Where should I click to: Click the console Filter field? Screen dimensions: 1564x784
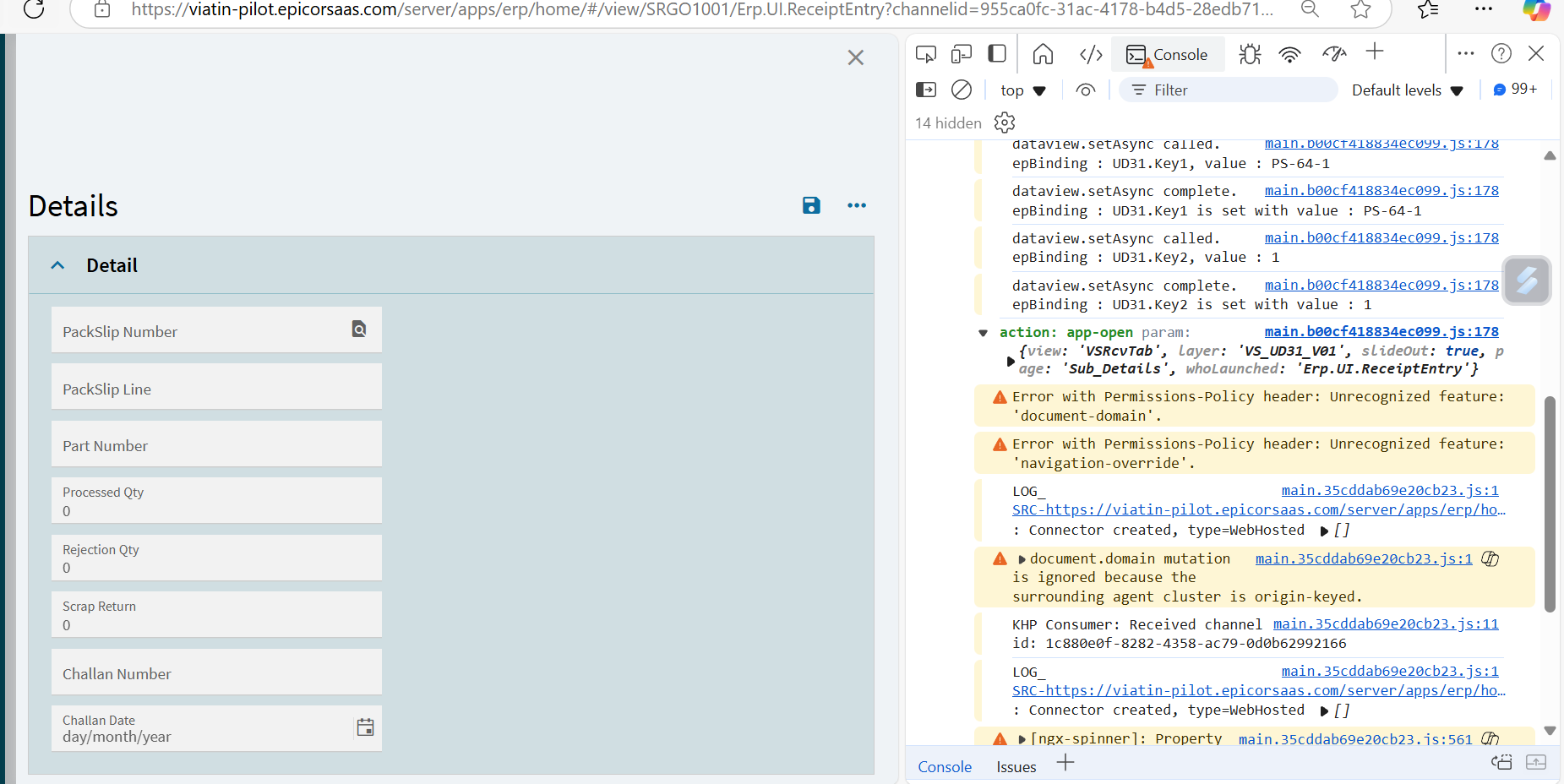click(x=1229, y=90)
